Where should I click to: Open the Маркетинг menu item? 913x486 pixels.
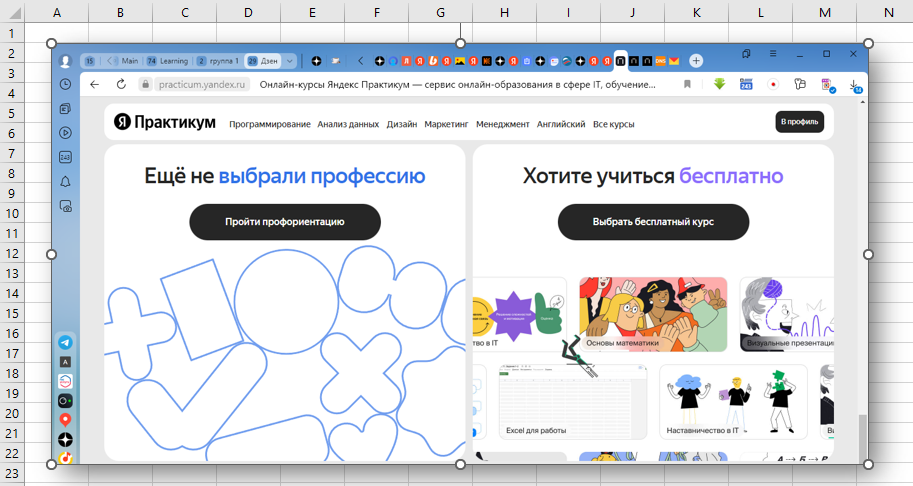[447, 124]
